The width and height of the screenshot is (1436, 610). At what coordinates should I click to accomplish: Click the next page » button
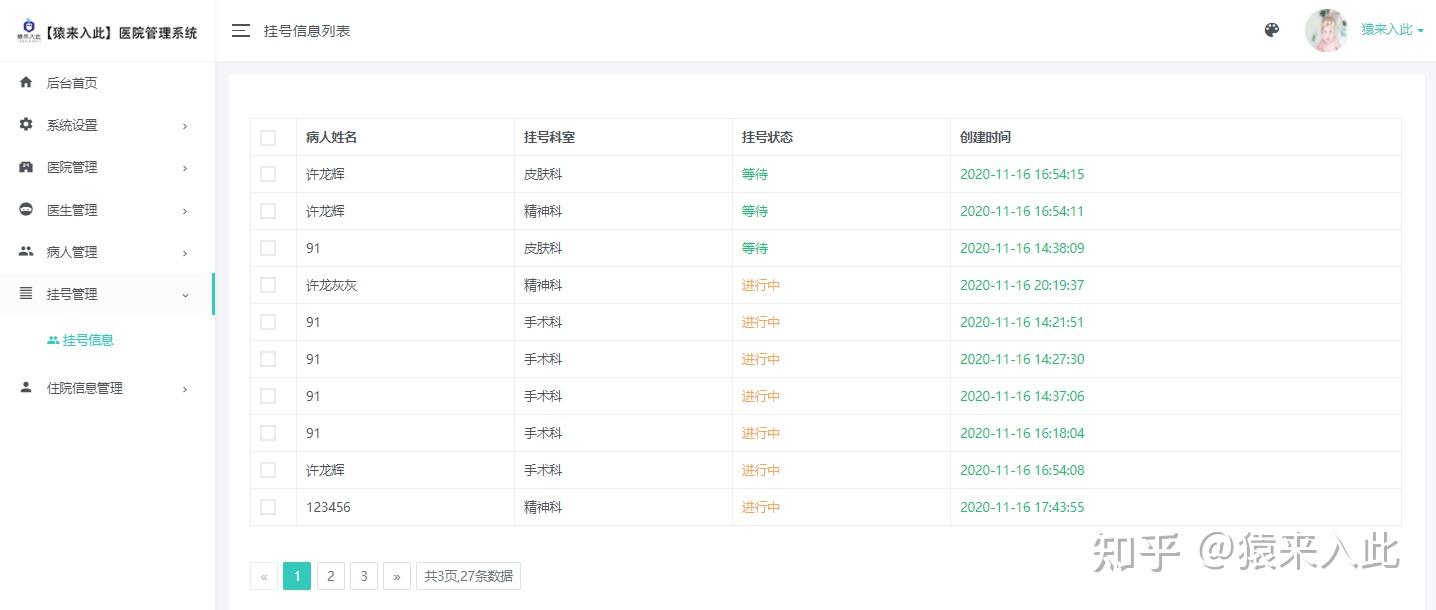pyautogui.click(x=397, y=576)
